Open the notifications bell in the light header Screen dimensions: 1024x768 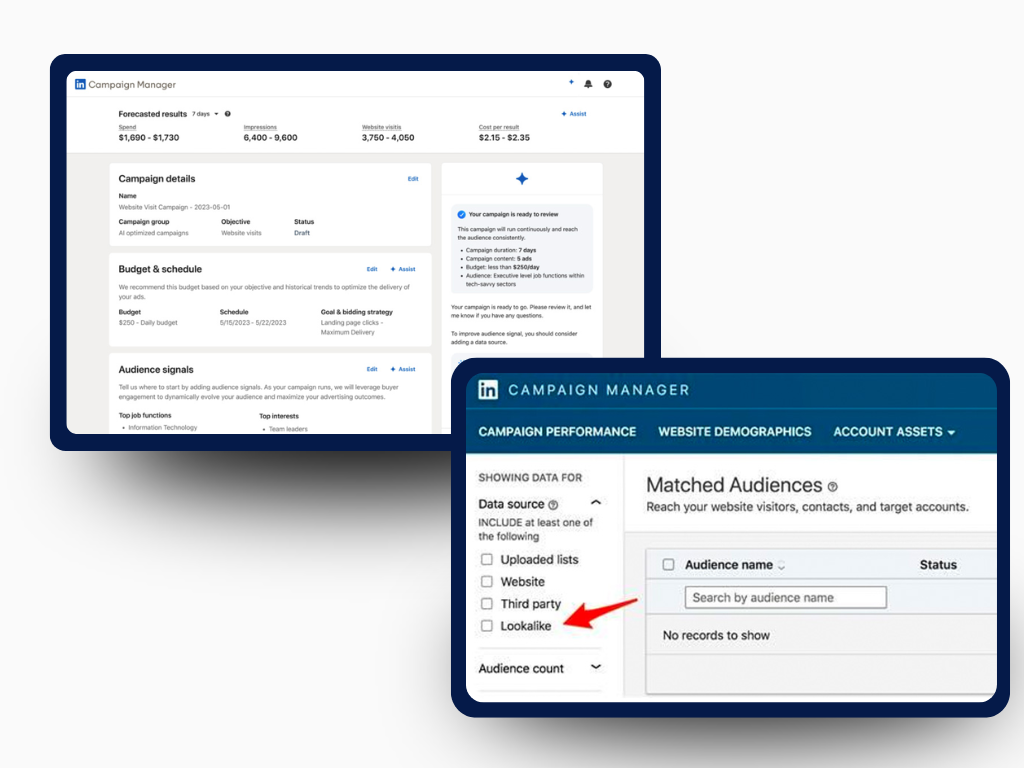tap(588, 84)
